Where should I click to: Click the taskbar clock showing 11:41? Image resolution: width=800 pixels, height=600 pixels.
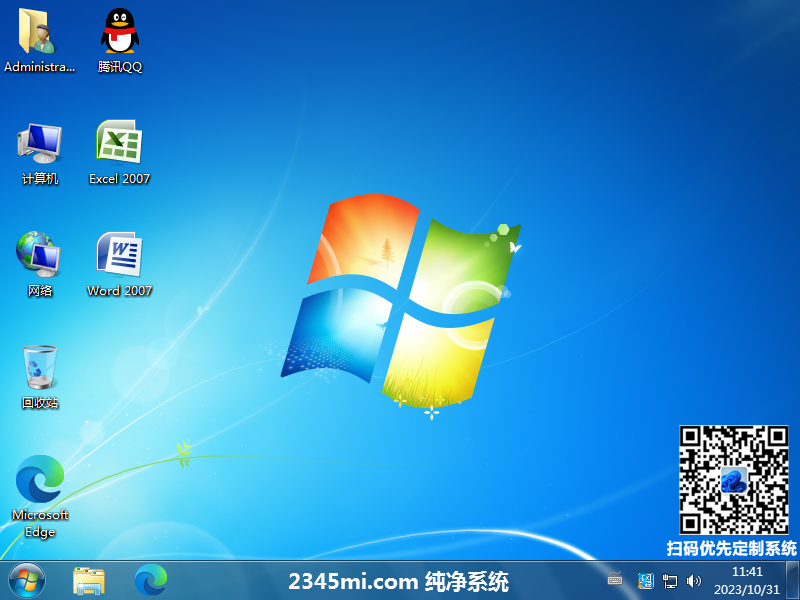point(747,580)
